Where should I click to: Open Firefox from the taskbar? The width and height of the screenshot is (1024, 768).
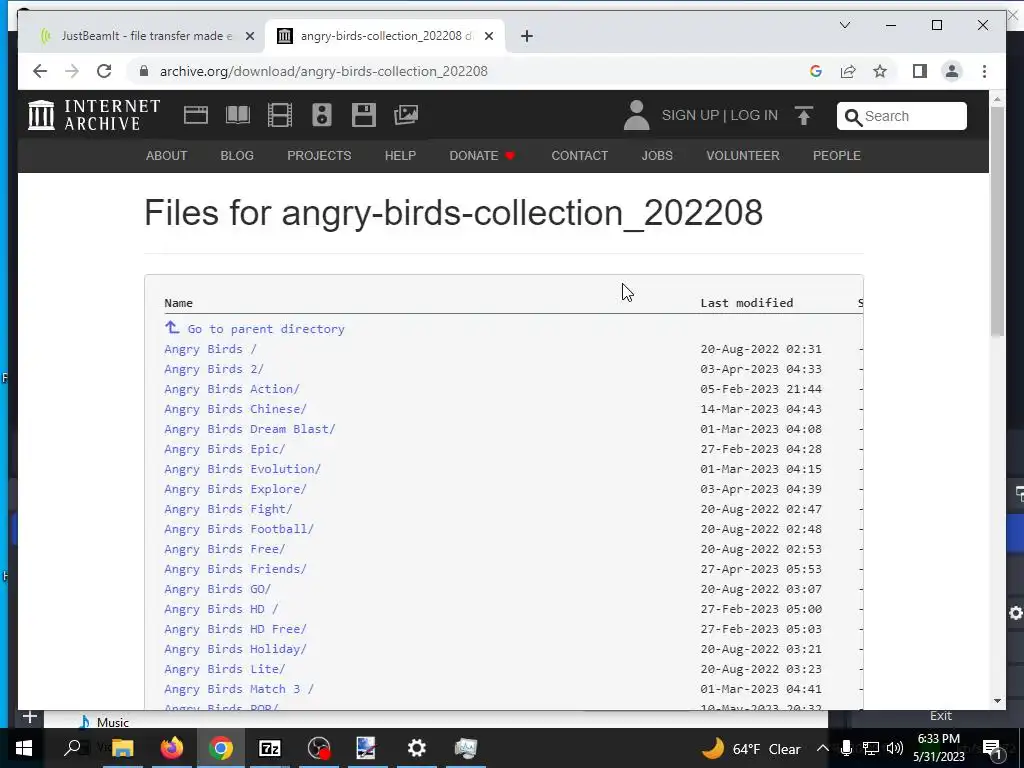click(172, 748)
